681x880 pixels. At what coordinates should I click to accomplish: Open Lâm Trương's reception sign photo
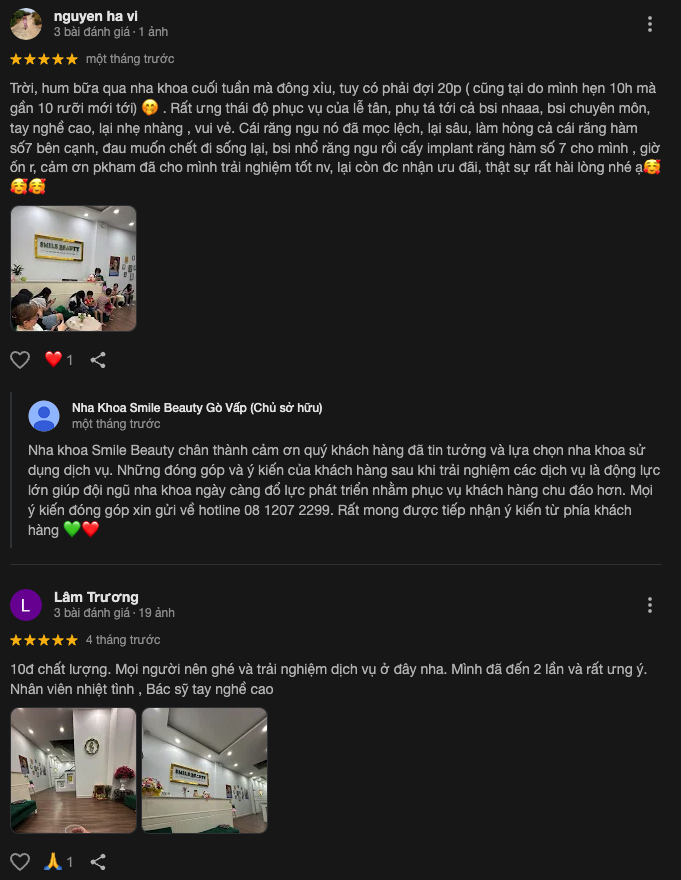click(x=204, y=770)
